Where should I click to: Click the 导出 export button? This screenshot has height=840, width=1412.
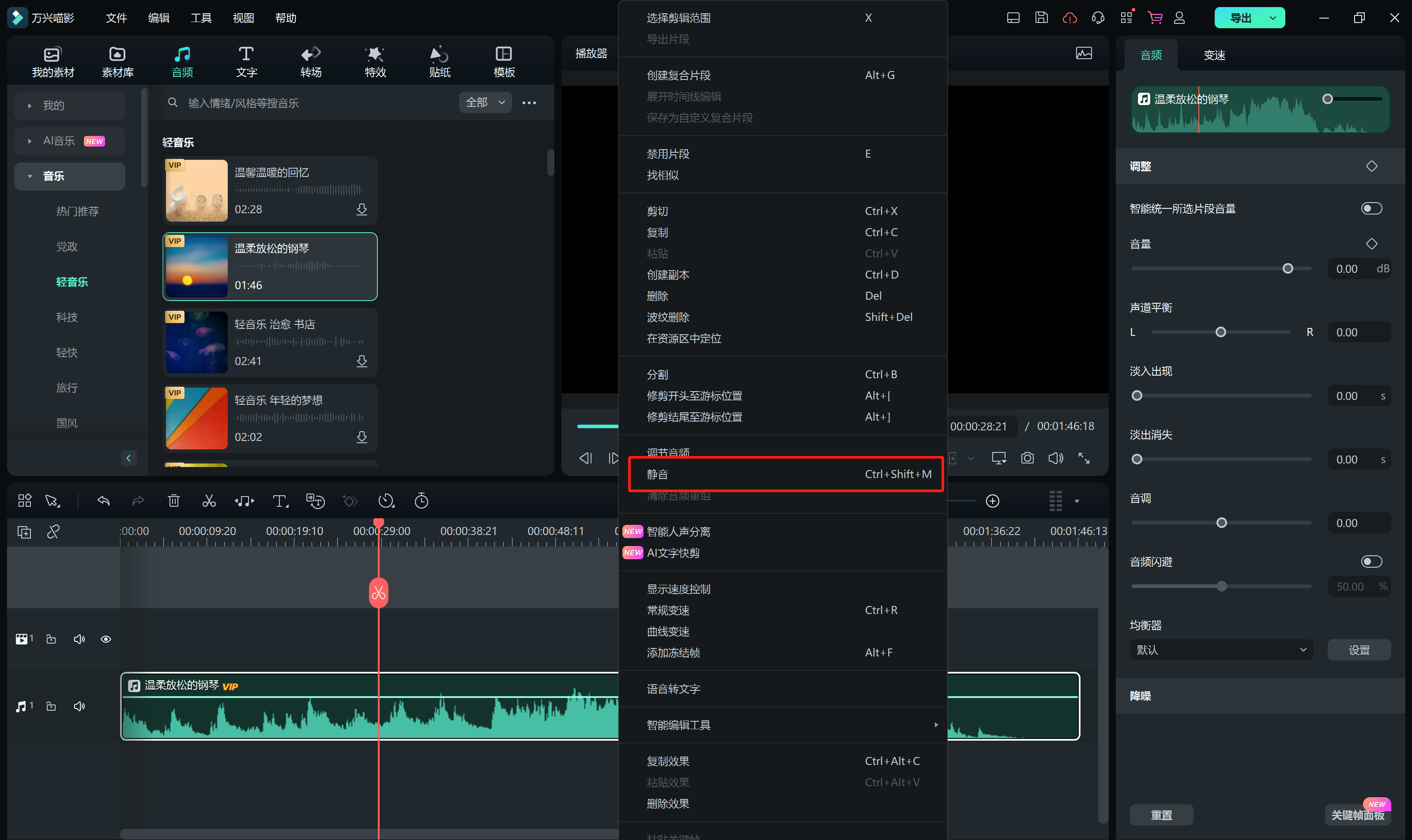(1240, 18)
